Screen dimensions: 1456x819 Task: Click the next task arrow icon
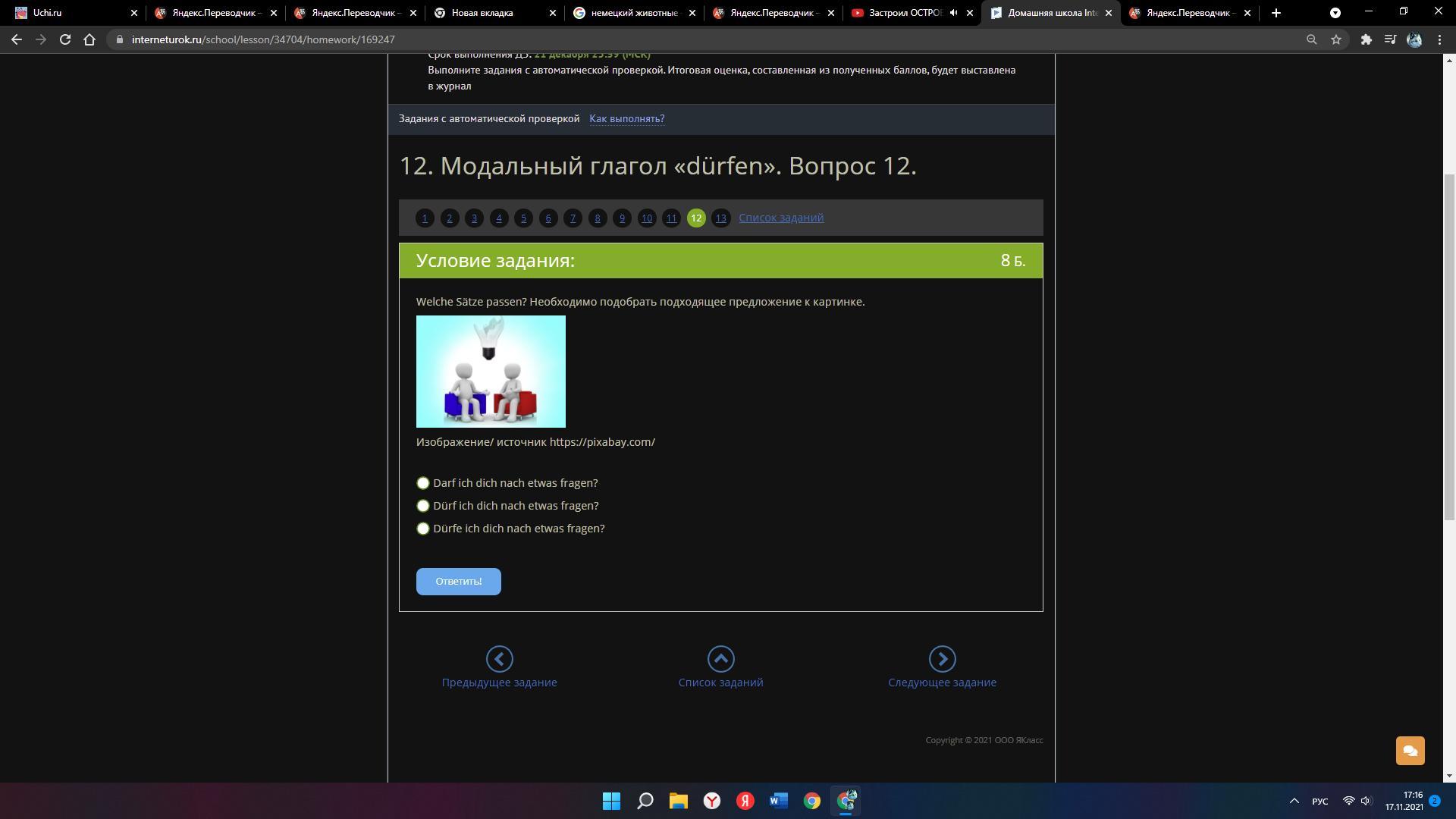pos(942,658)
